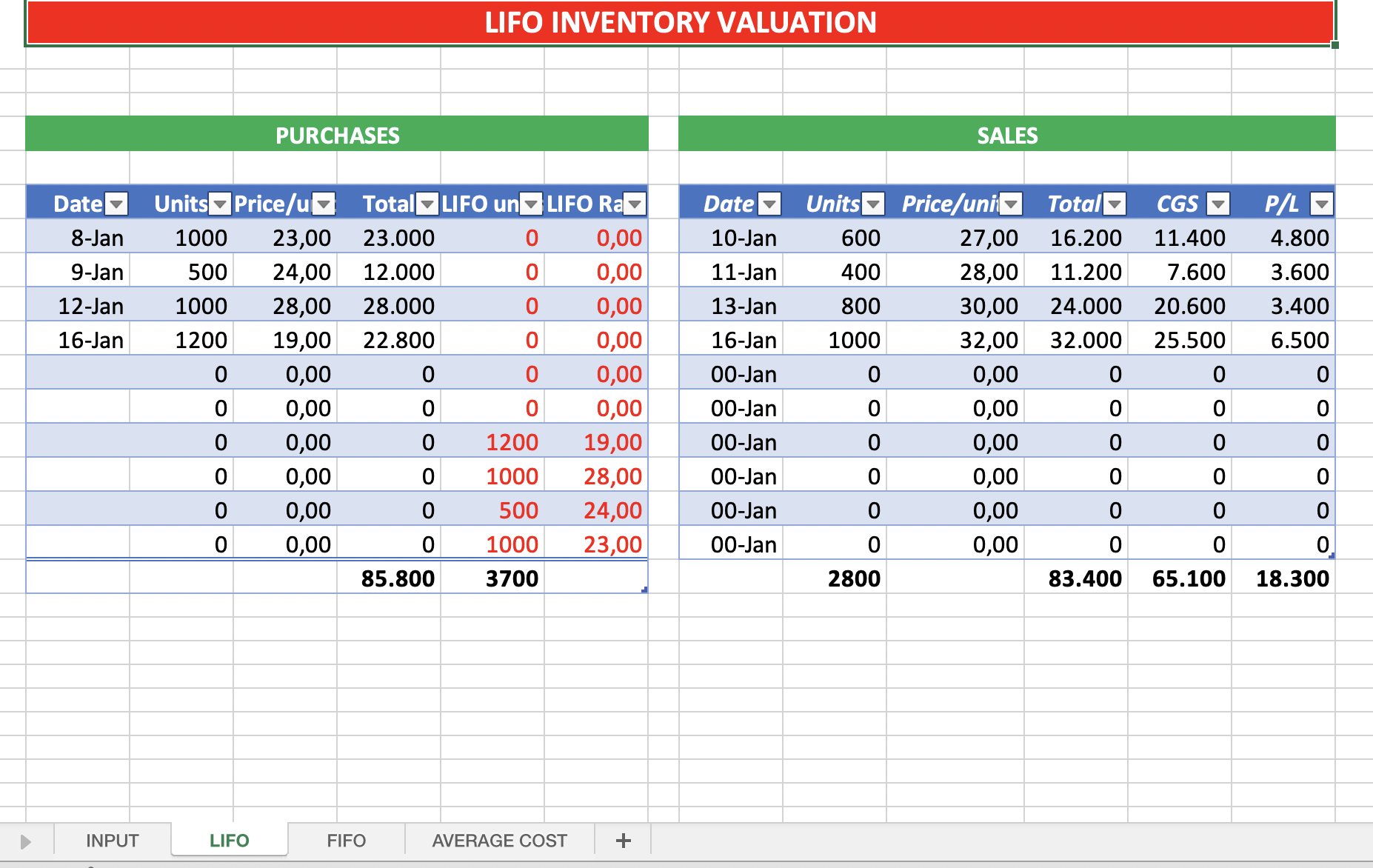Add a new sheet with plus icon
Image resolution: width=1373 pixels, height=868 pixels.
[624, 841]
